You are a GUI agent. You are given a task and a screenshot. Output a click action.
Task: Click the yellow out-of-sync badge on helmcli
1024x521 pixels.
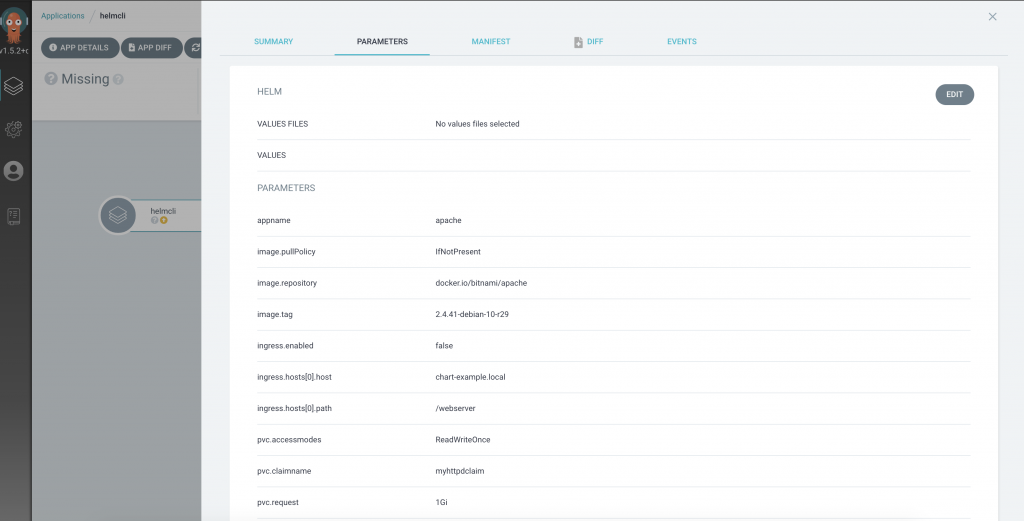tap(164, 221)
